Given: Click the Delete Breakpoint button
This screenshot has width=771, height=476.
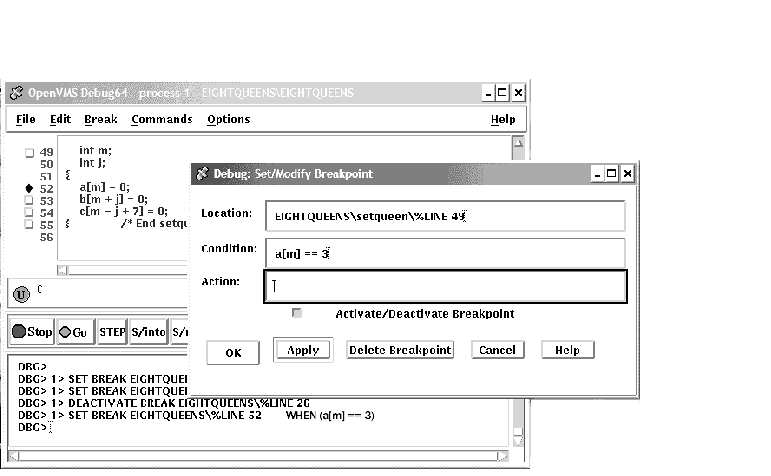Looking at the screenshot, I should pos(400,350).
